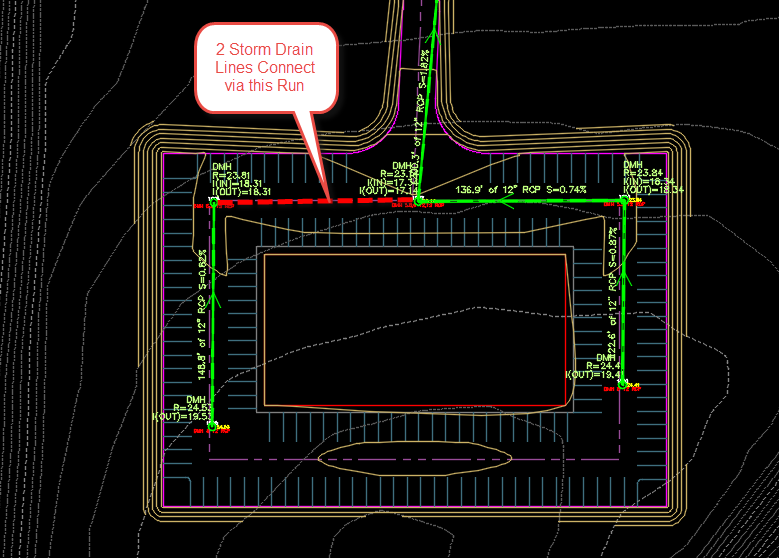Click the flow arrow on the S=0.74% pipe
The width and height of the screenshot is (779, 558).
click(506, 201)
